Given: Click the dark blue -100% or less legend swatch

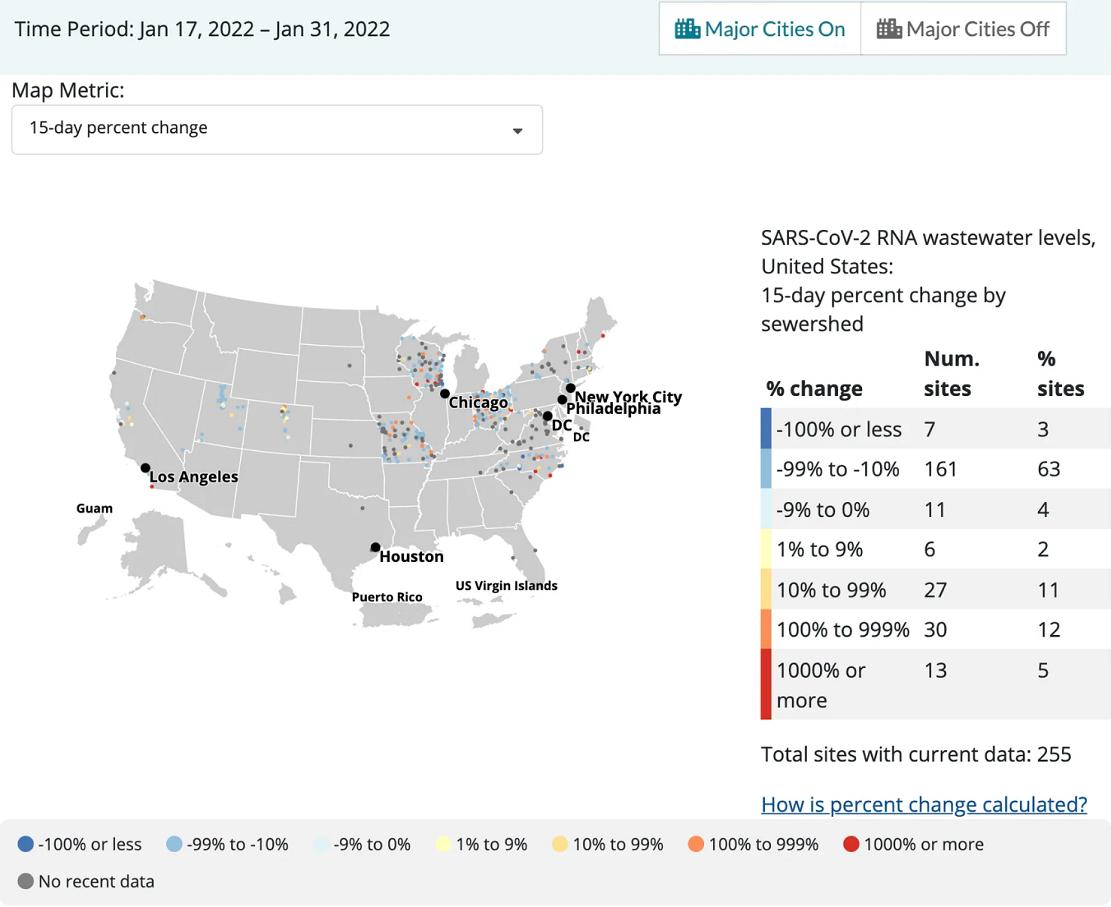Looking at the screenshot, I should pyautogui.click(x=26, y=844).
